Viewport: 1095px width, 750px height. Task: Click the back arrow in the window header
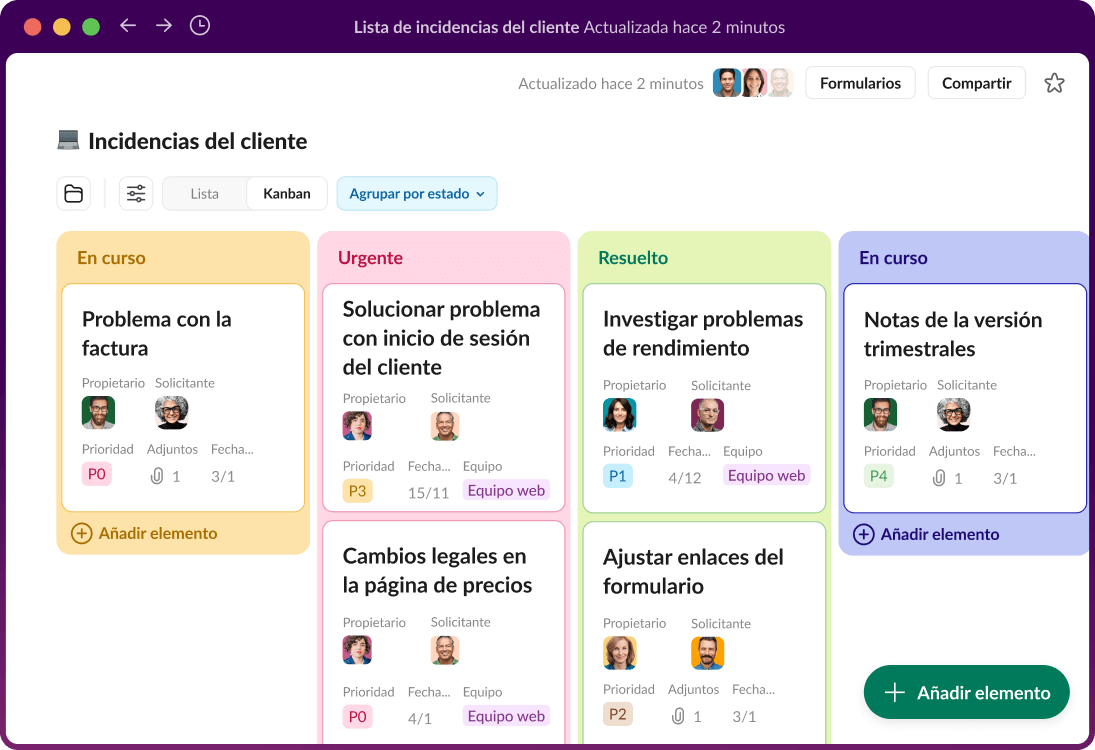click(128, 26)
